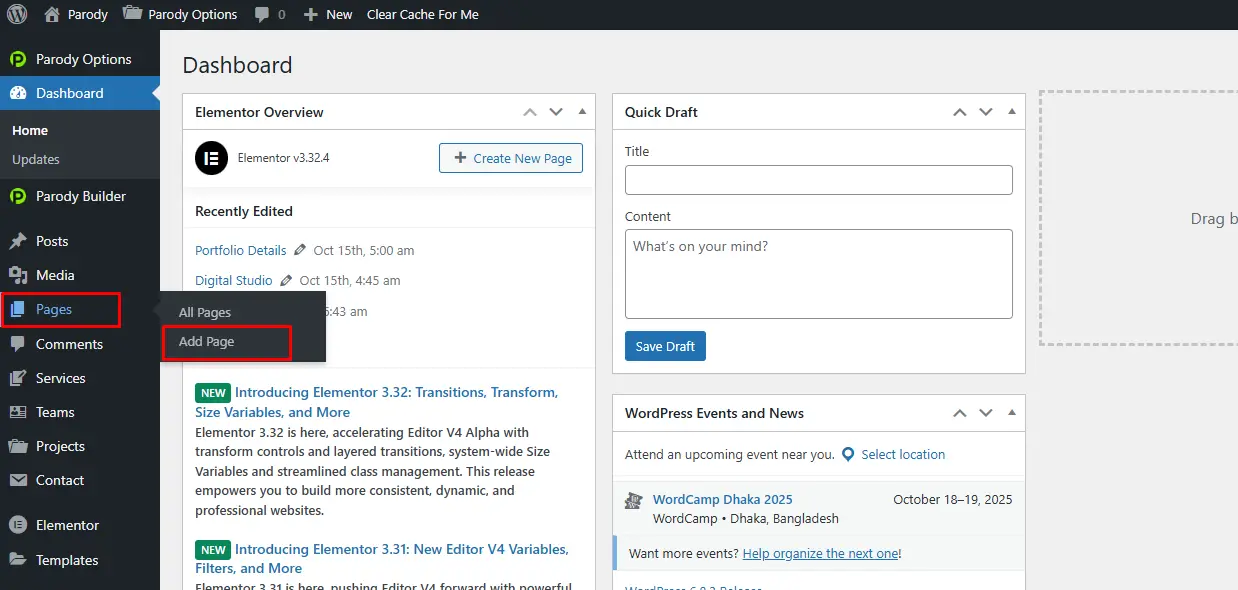Click the Templates folder icon

tap(18, 560)
